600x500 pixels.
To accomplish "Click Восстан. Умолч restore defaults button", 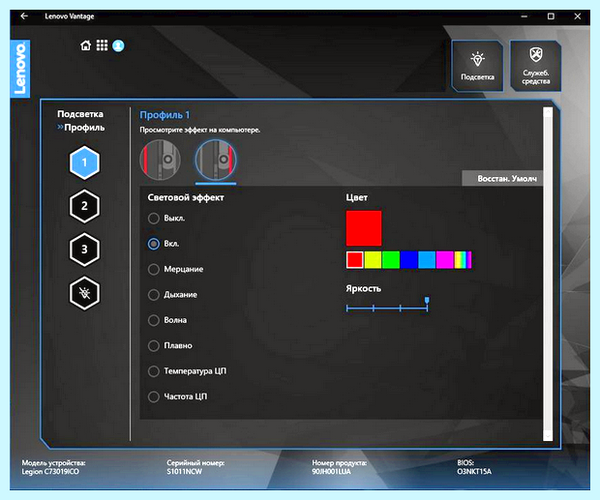I will coord(502,178).
